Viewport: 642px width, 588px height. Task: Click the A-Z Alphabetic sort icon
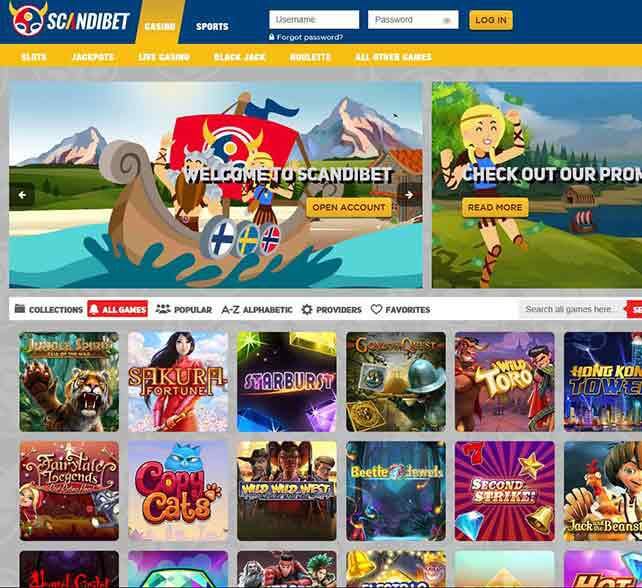click(230, 310)
